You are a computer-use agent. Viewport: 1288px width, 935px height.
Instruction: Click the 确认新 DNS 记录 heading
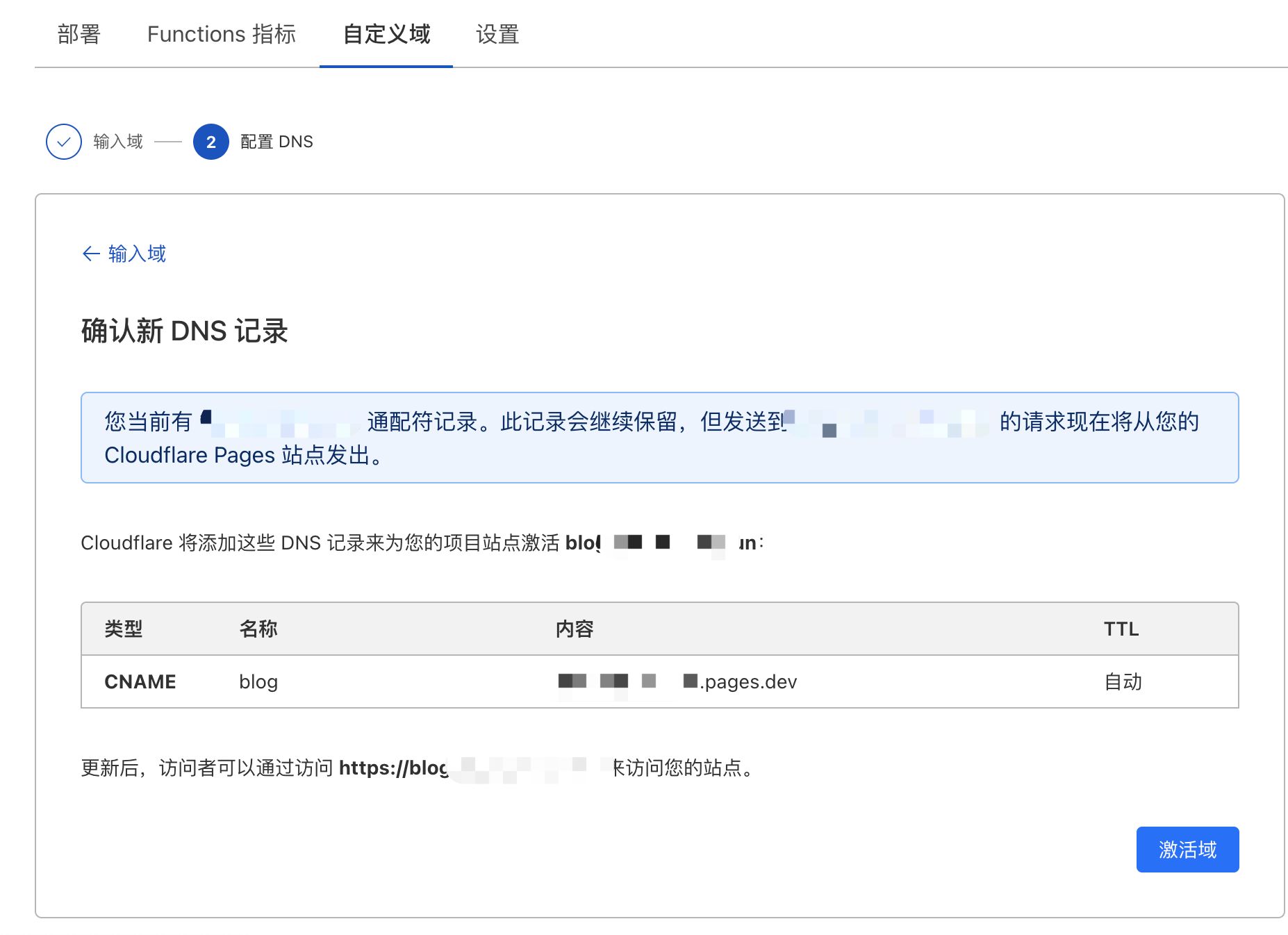184,331
